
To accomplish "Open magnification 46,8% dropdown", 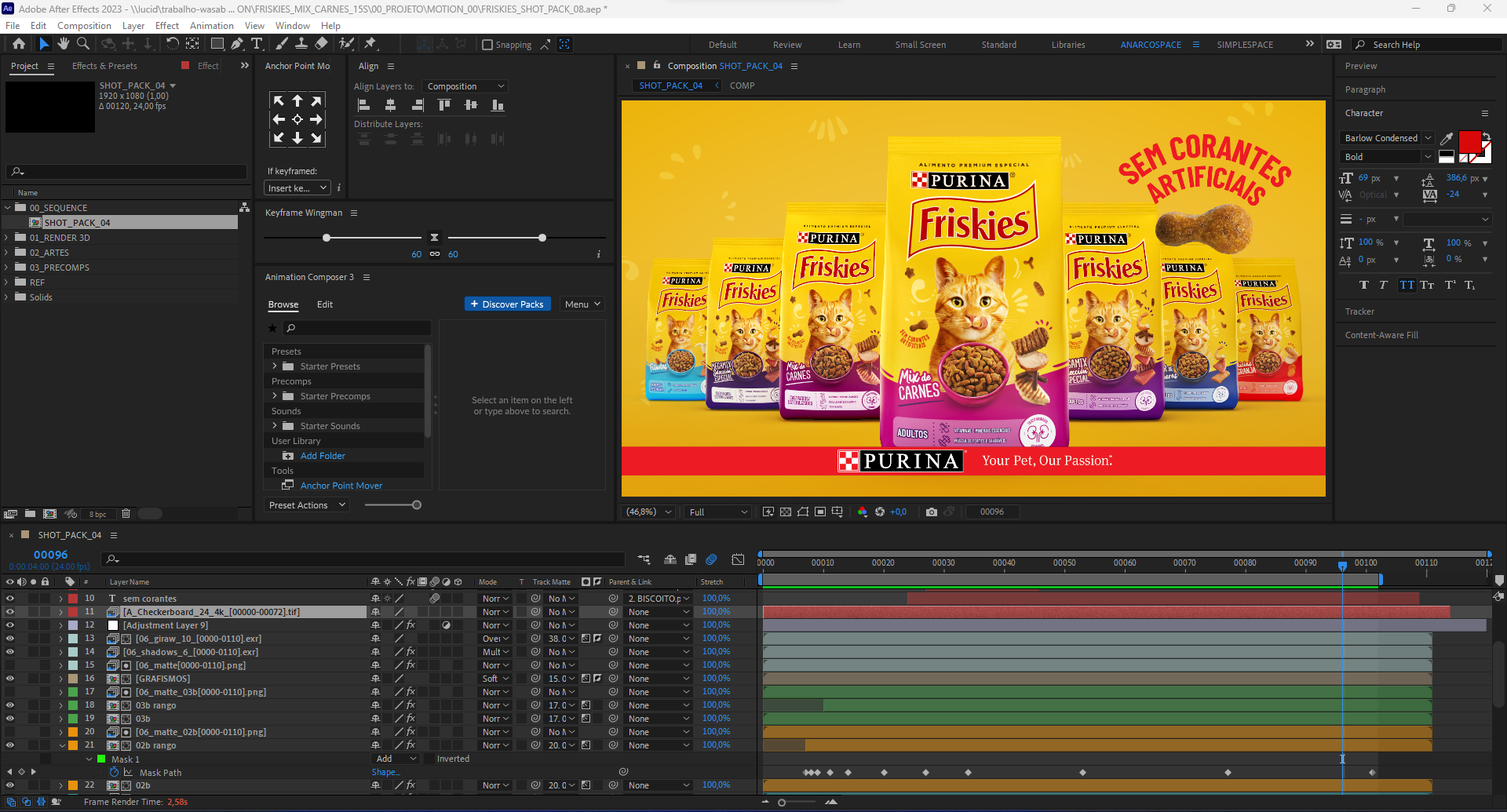I will (648, 512).
